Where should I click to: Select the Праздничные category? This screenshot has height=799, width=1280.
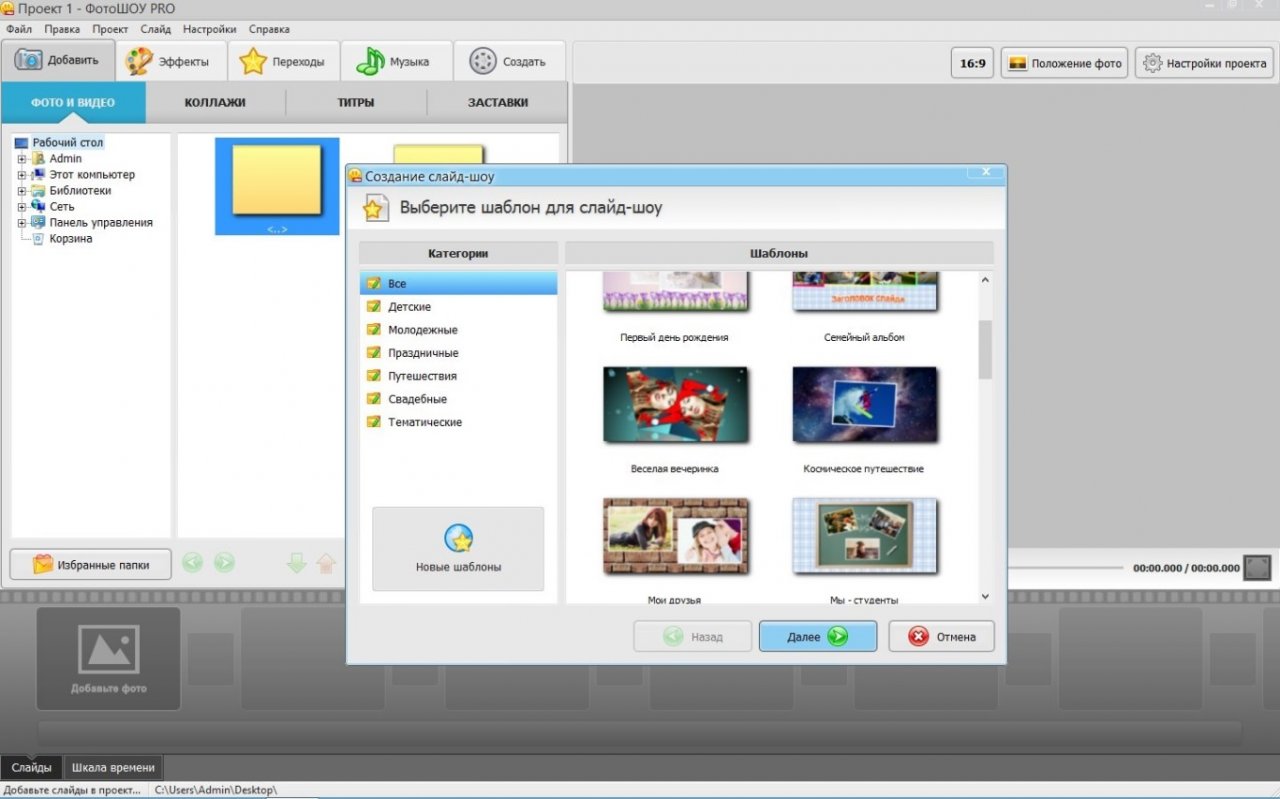tap(458, 353)
